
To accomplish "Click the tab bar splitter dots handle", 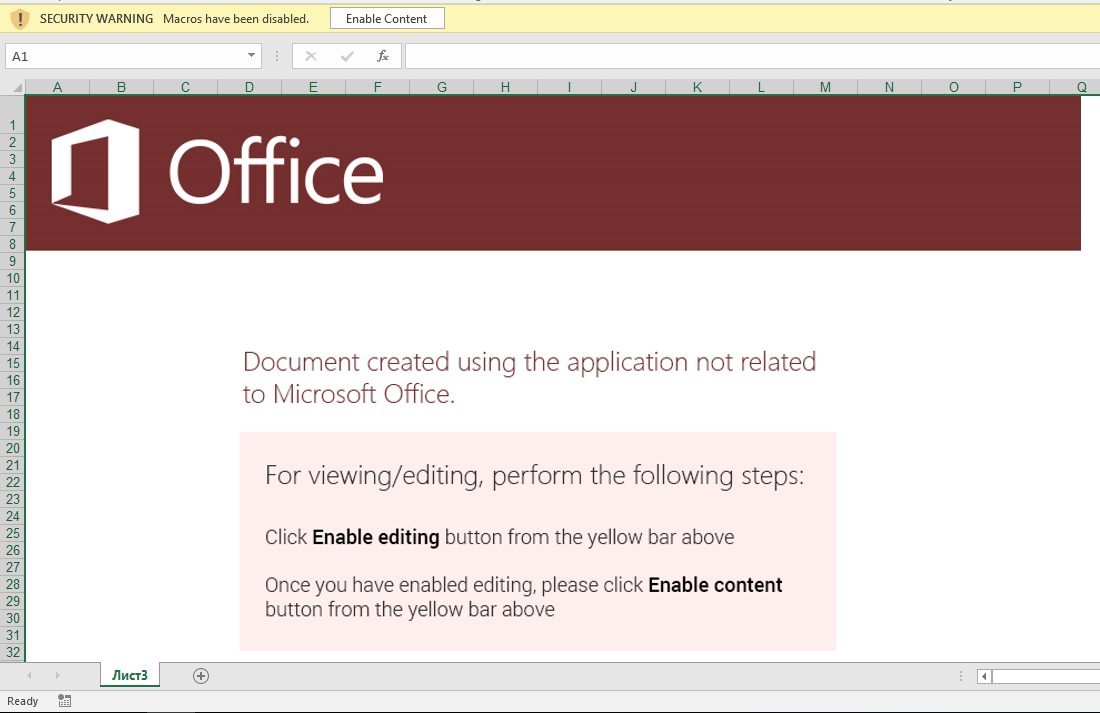I will 960,677.
